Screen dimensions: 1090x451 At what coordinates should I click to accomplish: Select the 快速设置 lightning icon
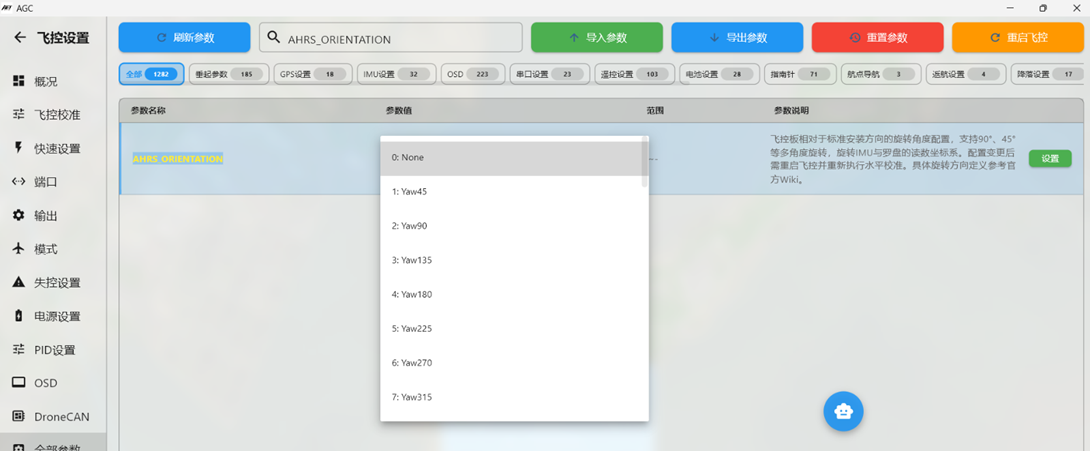18,148
